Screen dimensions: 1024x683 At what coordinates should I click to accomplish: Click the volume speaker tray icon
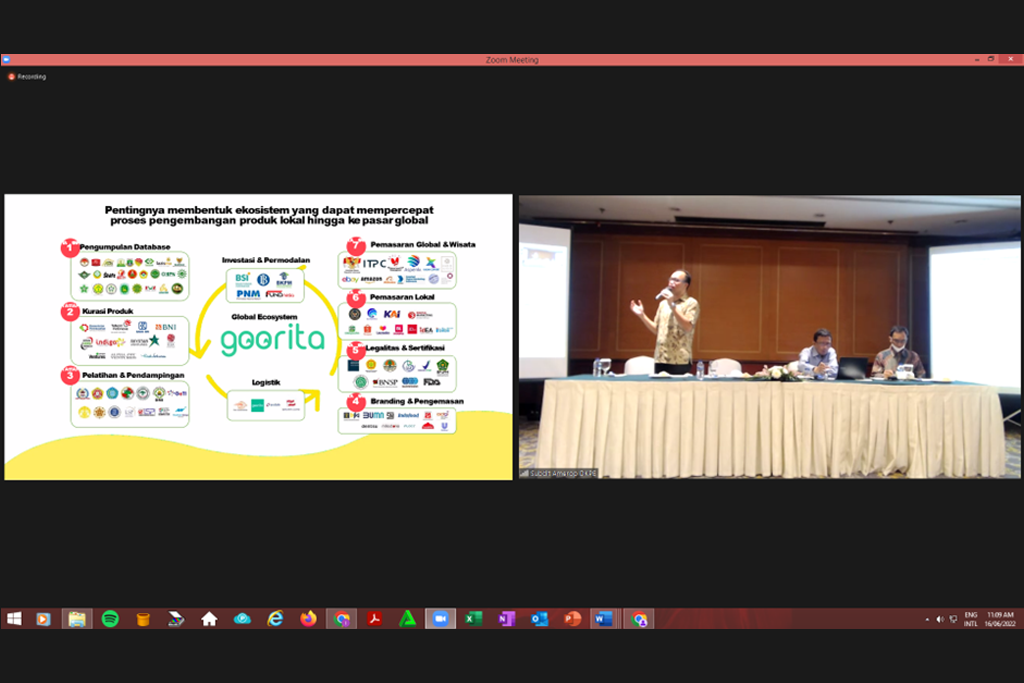940,619
